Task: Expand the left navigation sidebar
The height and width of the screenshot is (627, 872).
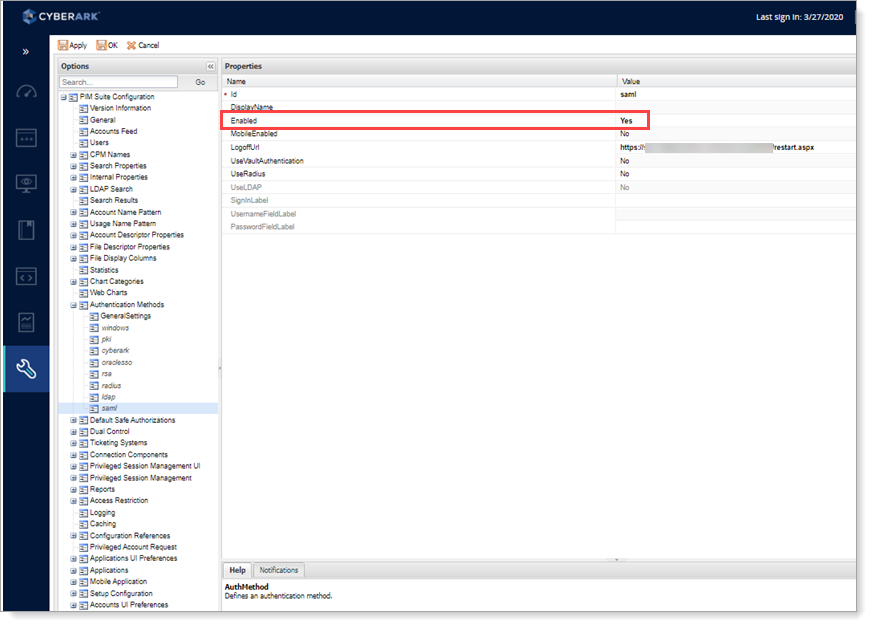Action: click(x=25, y=52)
